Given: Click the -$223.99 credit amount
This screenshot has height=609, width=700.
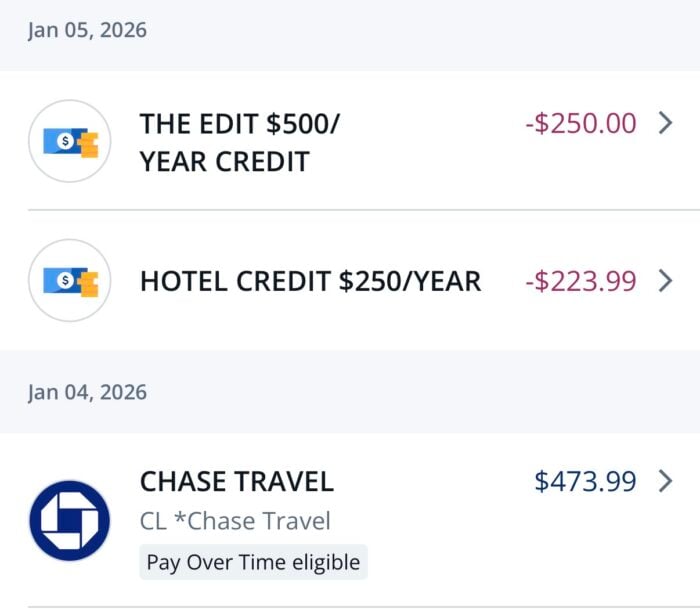Looking at the screenshot, I should click(580, 281).
